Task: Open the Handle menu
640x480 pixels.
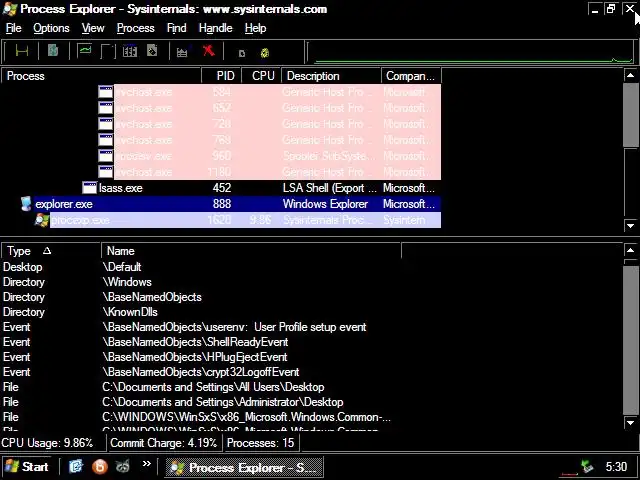Action: coord(216,28)
